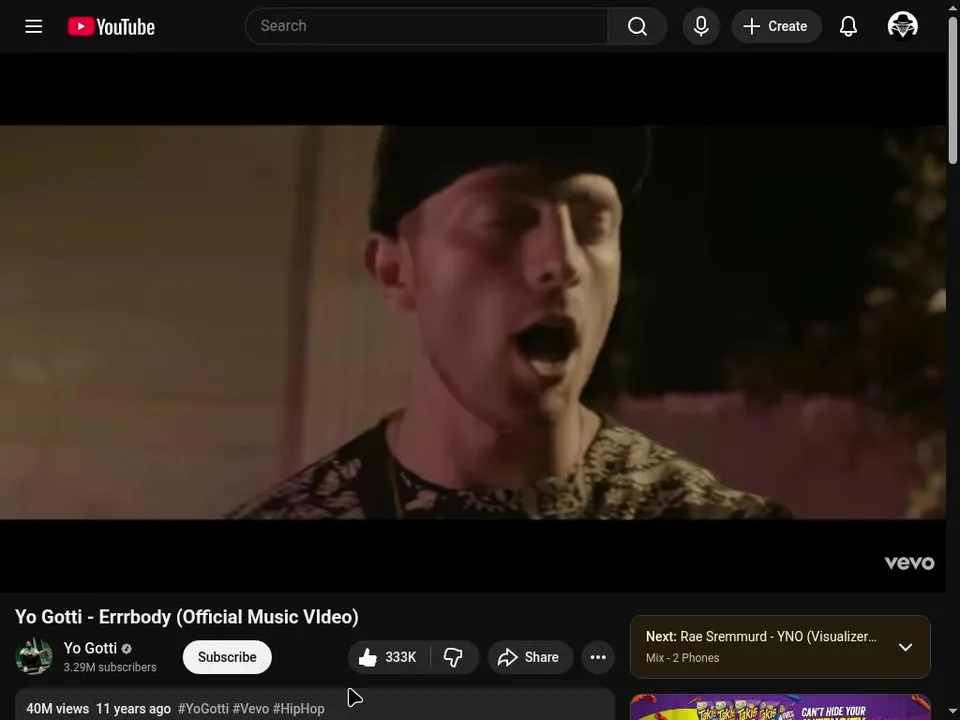
Task: Click the #YoGotti hashtag
Action: pyautogui.click(x=203, y=708)
